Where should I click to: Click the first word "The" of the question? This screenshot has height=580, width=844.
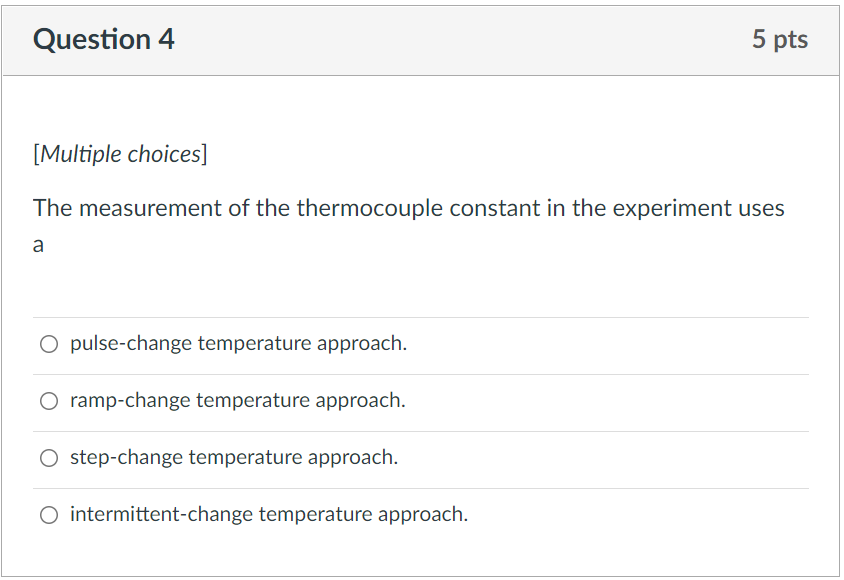53,208
